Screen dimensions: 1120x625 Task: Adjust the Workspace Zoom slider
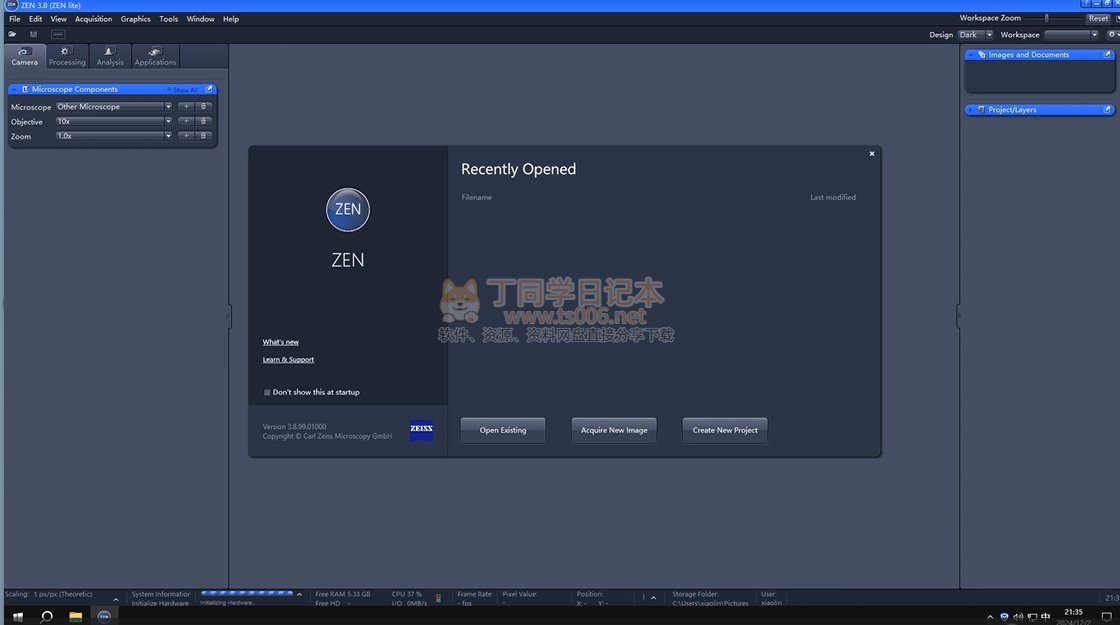[1046, 18]
